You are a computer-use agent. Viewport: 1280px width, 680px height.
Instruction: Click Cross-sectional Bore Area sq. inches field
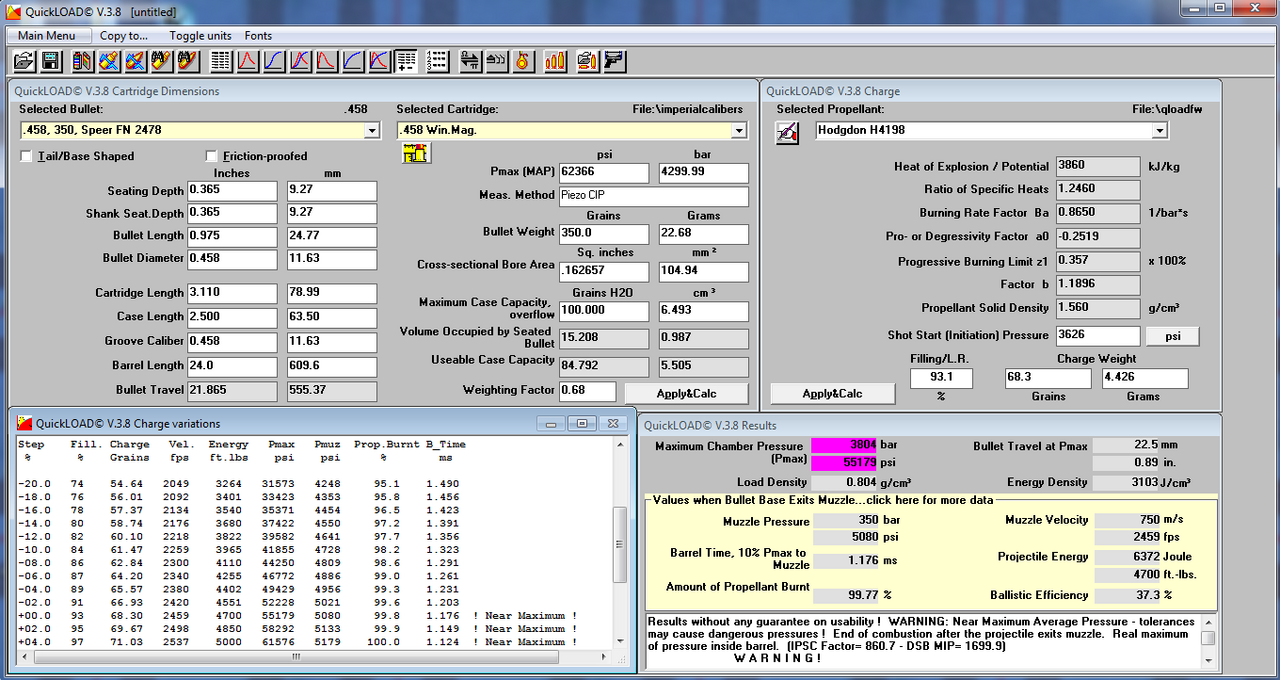pyautogui.click(x=604, y=271)
